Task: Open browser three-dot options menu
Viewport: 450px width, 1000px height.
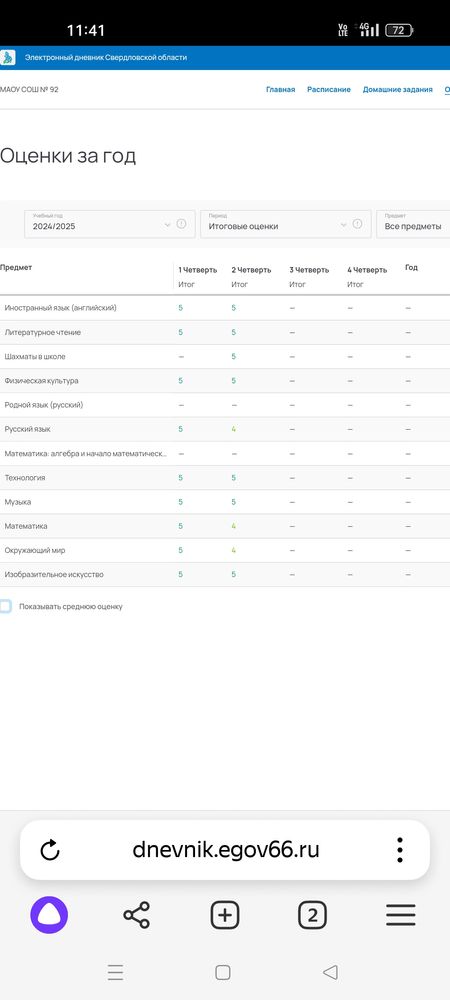Action: (400, 850)
